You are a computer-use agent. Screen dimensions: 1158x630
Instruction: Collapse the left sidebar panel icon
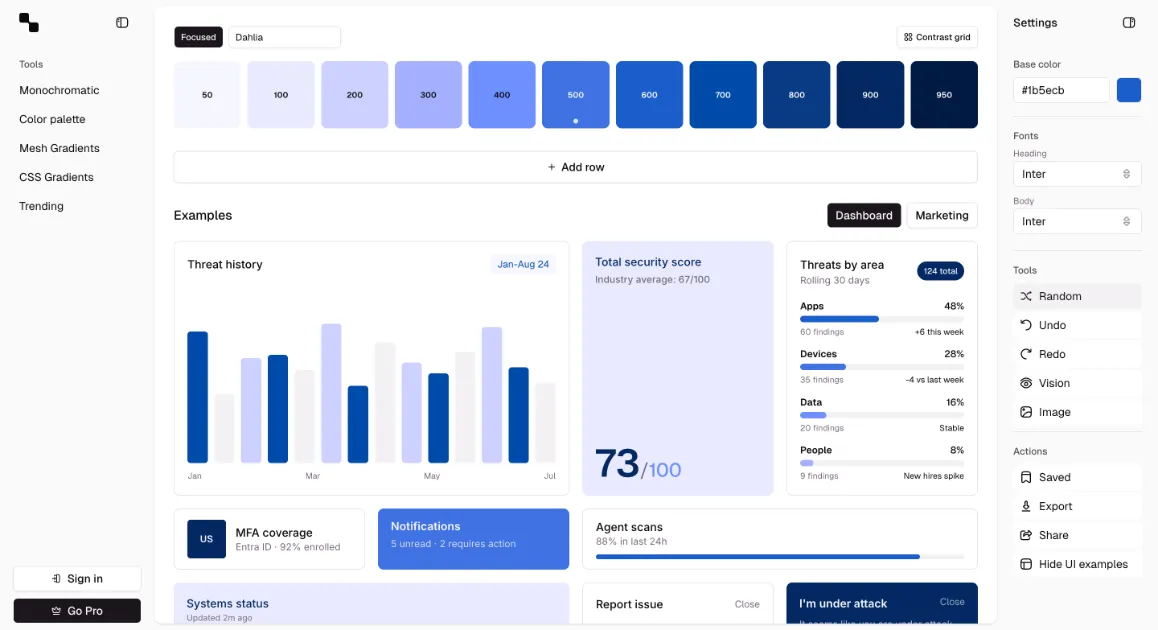(x=122, y=23)
